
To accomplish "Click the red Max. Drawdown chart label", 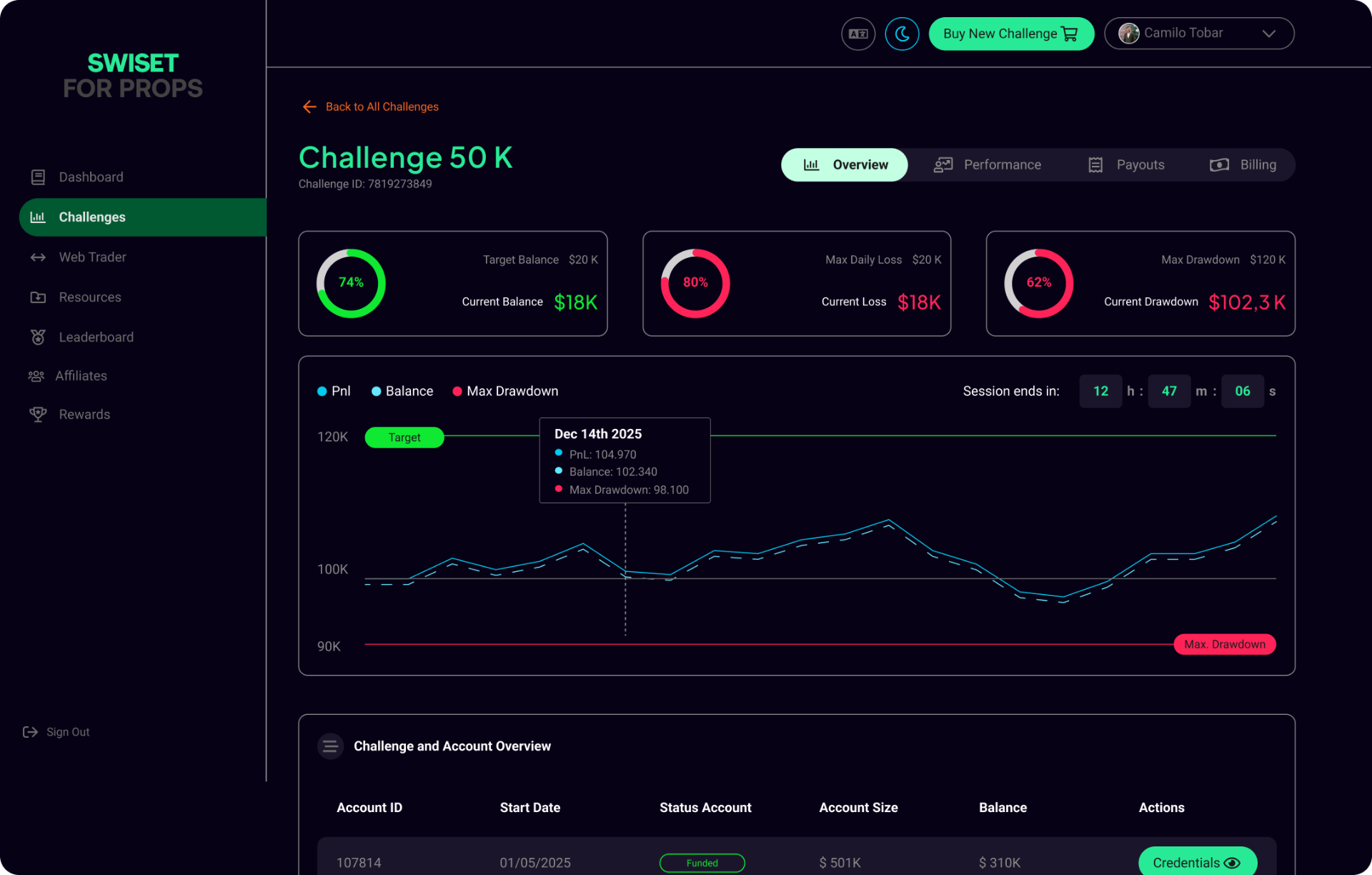I will pos(1225,644).
